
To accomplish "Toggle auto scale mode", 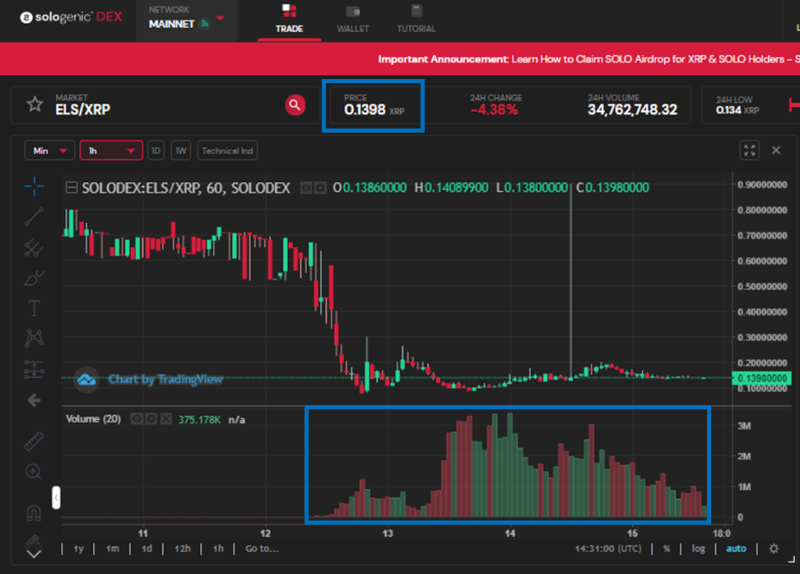I will point(736,549).
